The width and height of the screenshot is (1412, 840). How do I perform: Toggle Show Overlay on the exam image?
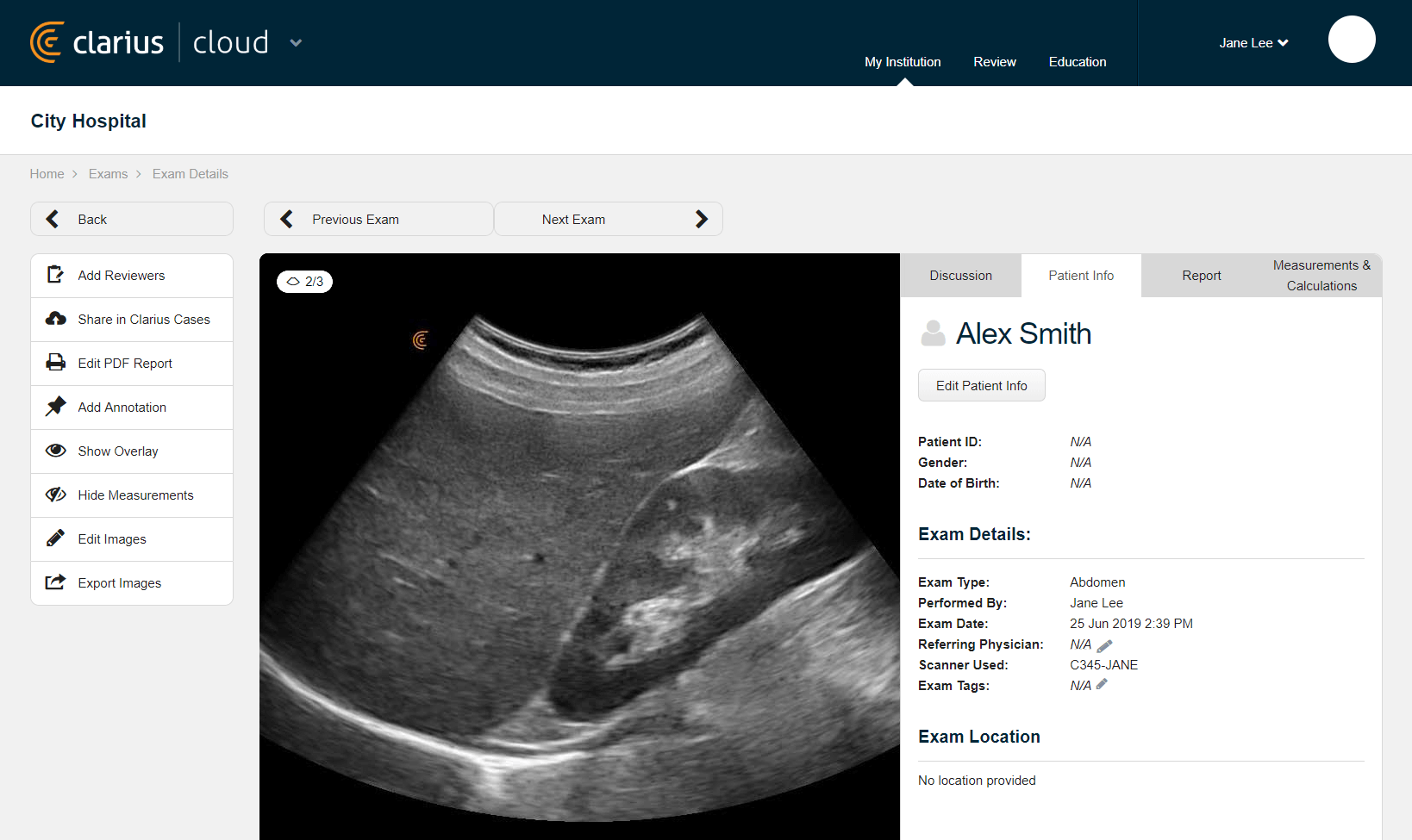coord(55,451)
